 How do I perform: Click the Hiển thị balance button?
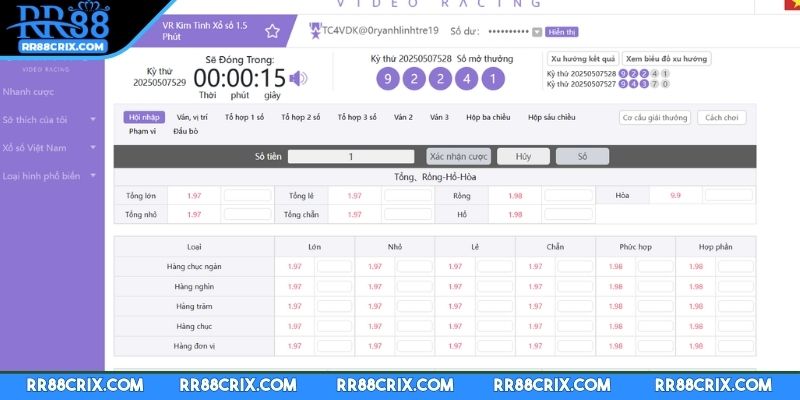(x=561, y=32)
